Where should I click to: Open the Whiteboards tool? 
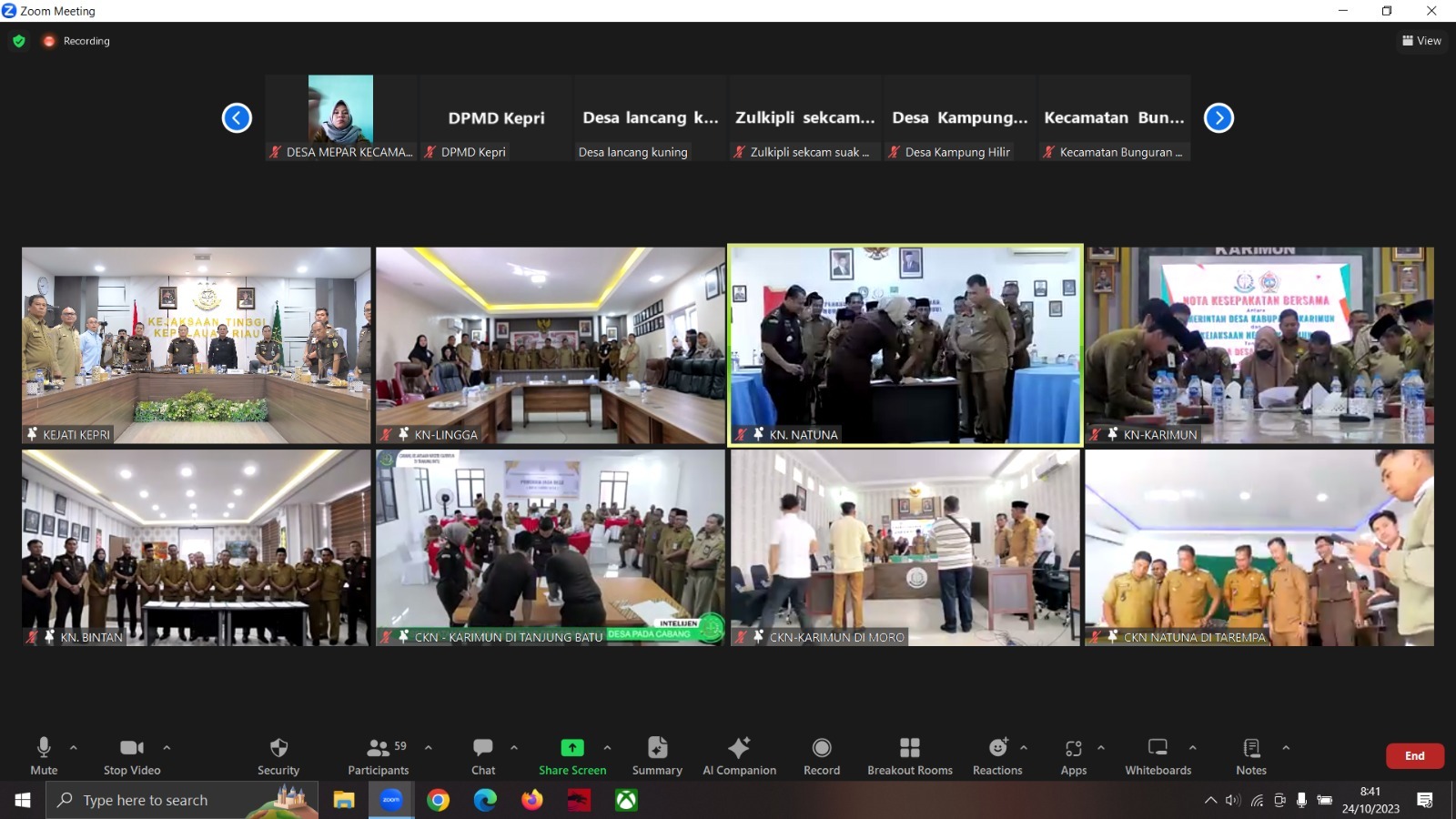pyautogui.click(x=1158, y=756)
